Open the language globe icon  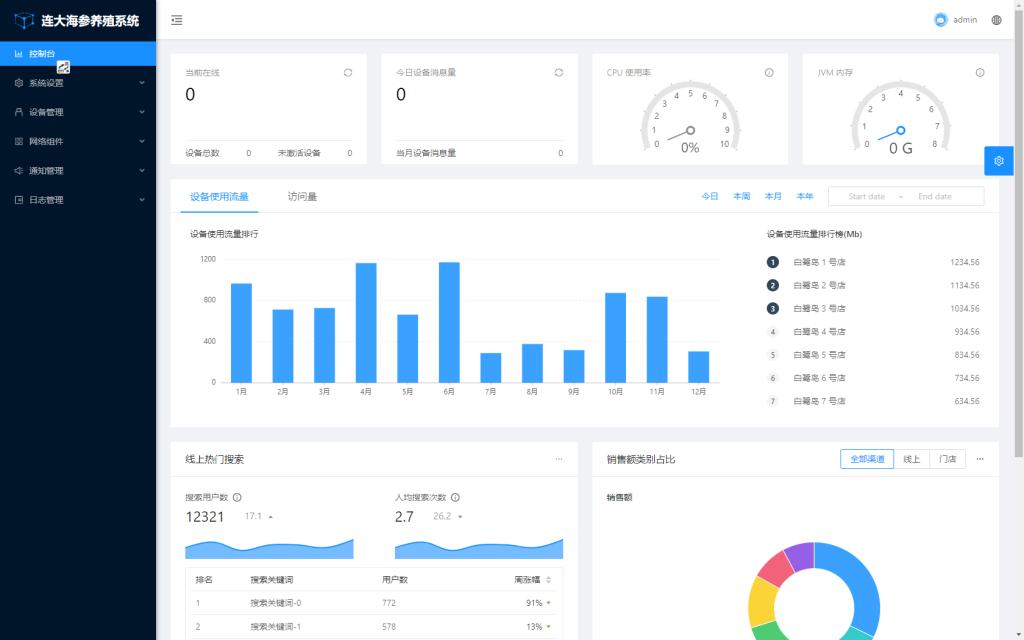(996, 20)
